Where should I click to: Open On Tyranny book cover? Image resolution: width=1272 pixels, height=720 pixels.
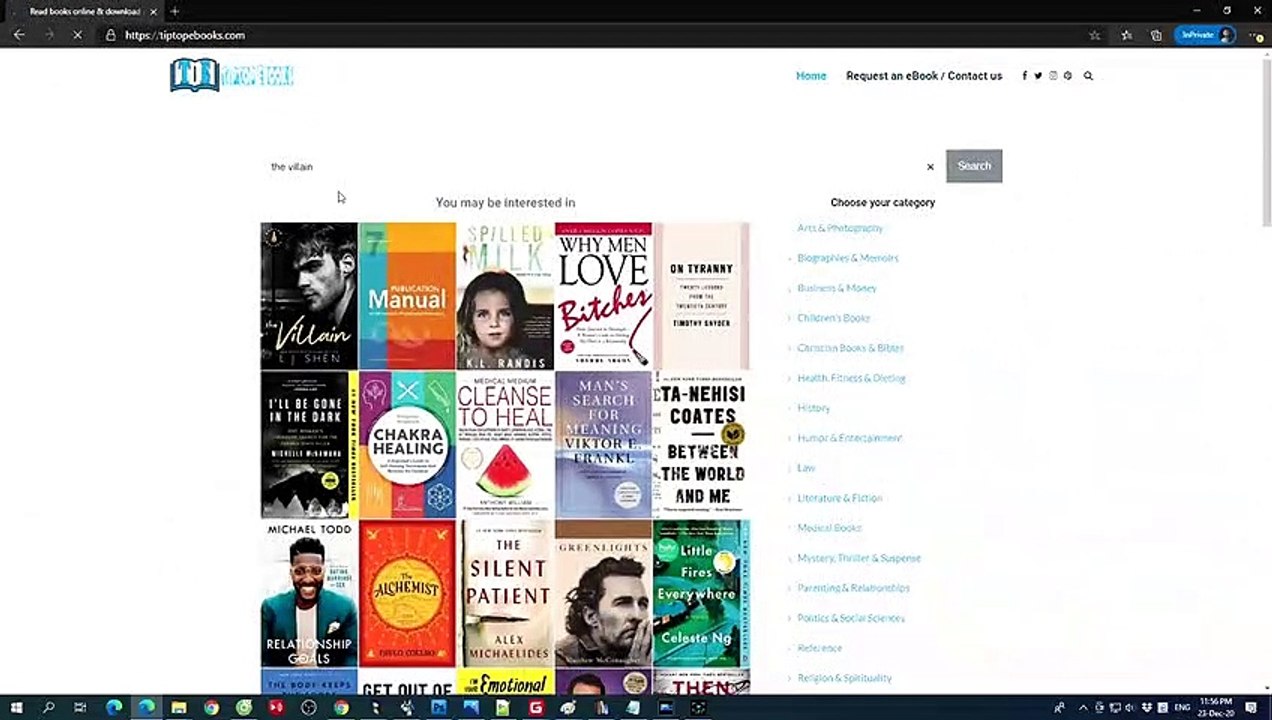[701, 296]
